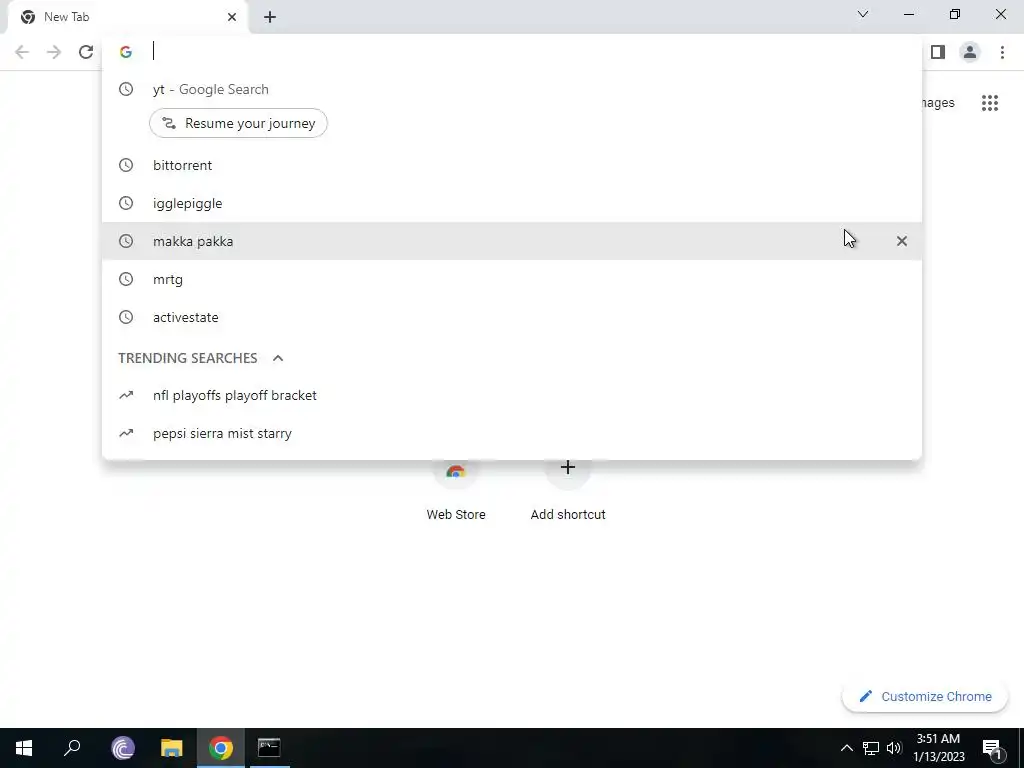The height and width of the screenshot is (768, 1024).
Task: Open pepsi sierra mist starry trending search
Action: [x=512, y=433]
